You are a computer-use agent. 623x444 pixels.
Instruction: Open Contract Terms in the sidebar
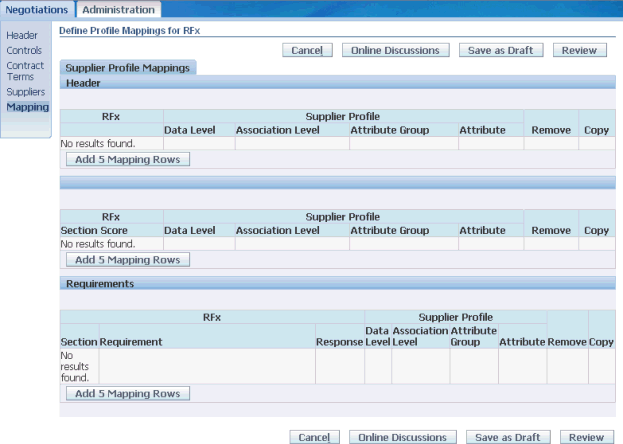[x=25, y=71]
